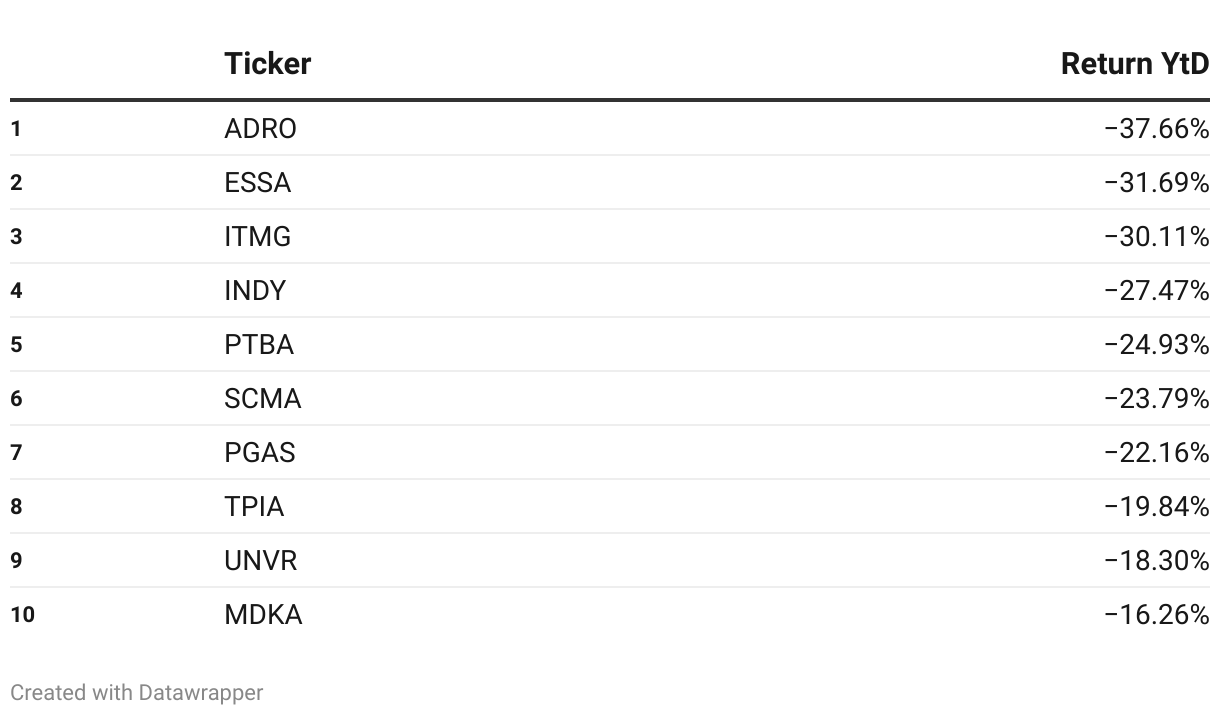
Task: Click the −19.84% return value
Action: [1157, 507]
